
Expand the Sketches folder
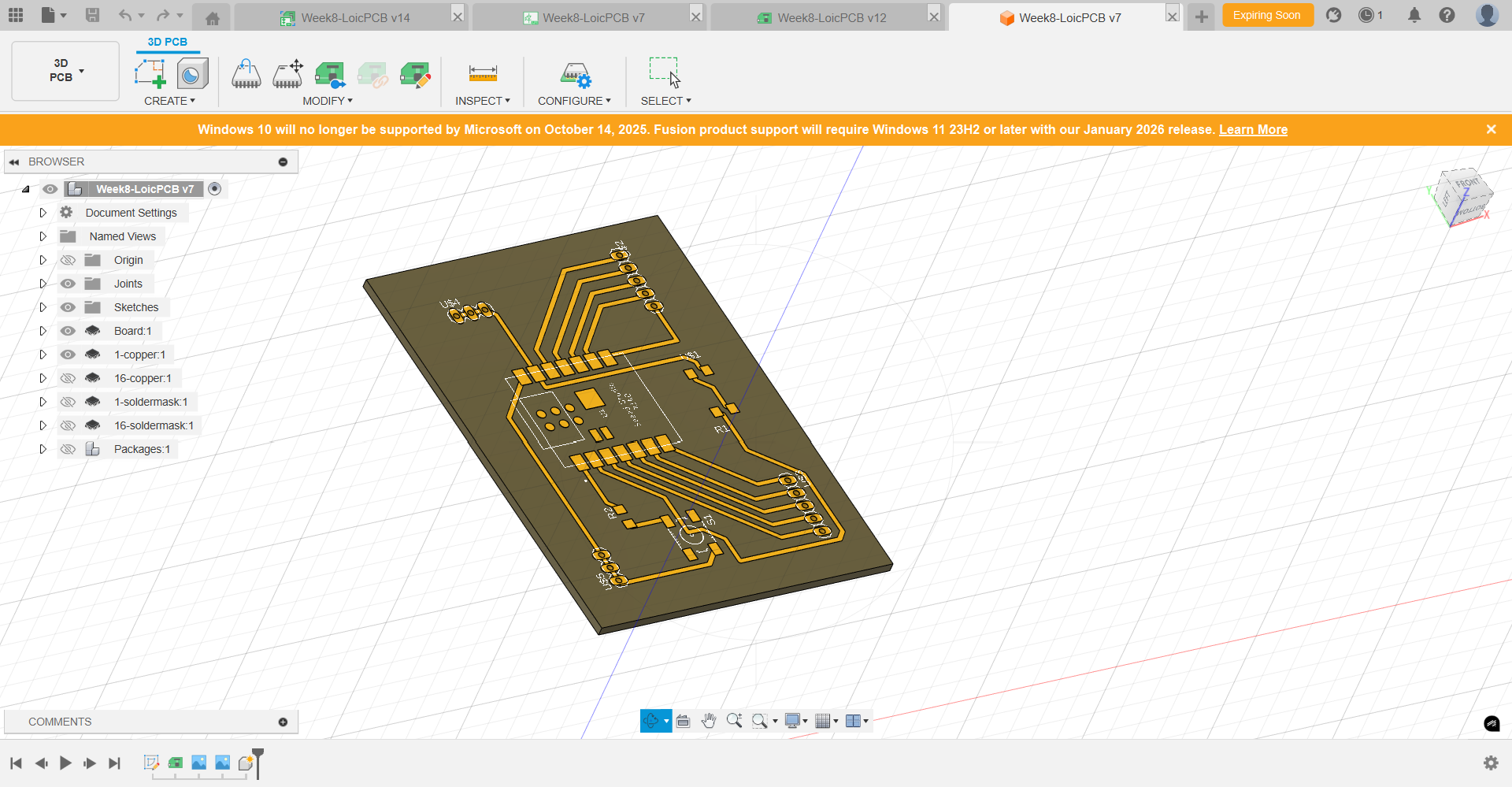[x=43, y=307]
